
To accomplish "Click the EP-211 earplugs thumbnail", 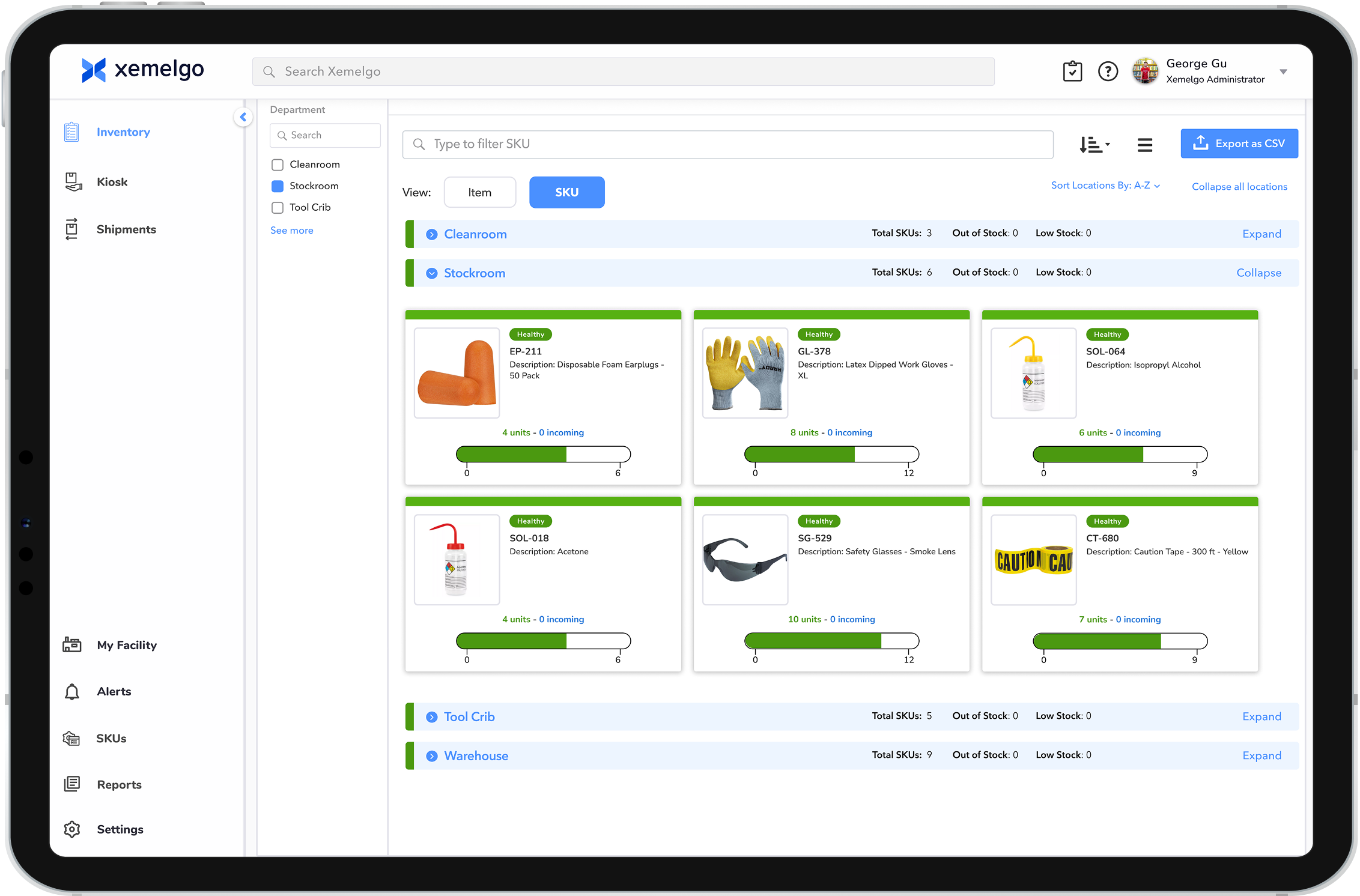I will (x=457, y=373).
